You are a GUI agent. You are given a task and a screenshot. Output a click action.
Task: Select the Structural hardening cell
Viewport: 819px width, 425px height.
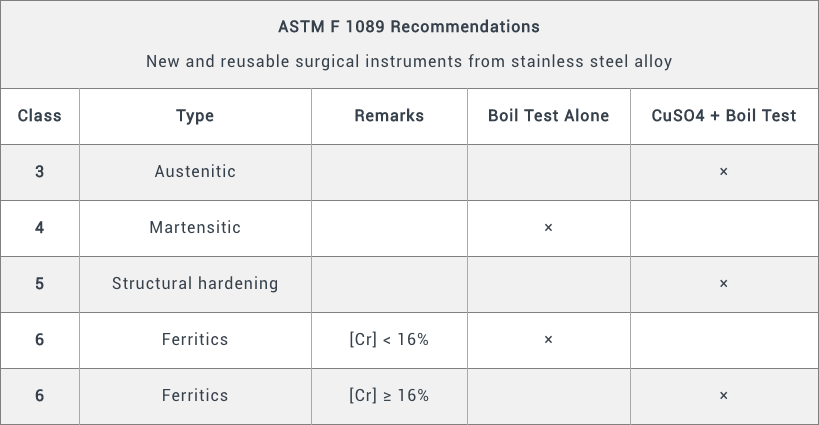195,284
